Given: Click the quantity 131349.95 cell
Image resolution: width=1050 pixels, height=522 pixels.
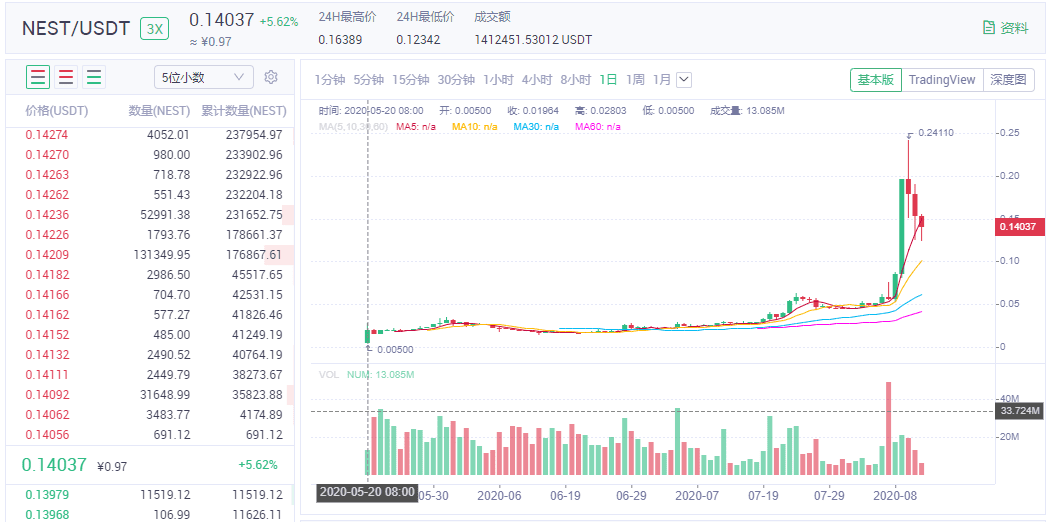Looking at the screenshot, I should 162,254.
